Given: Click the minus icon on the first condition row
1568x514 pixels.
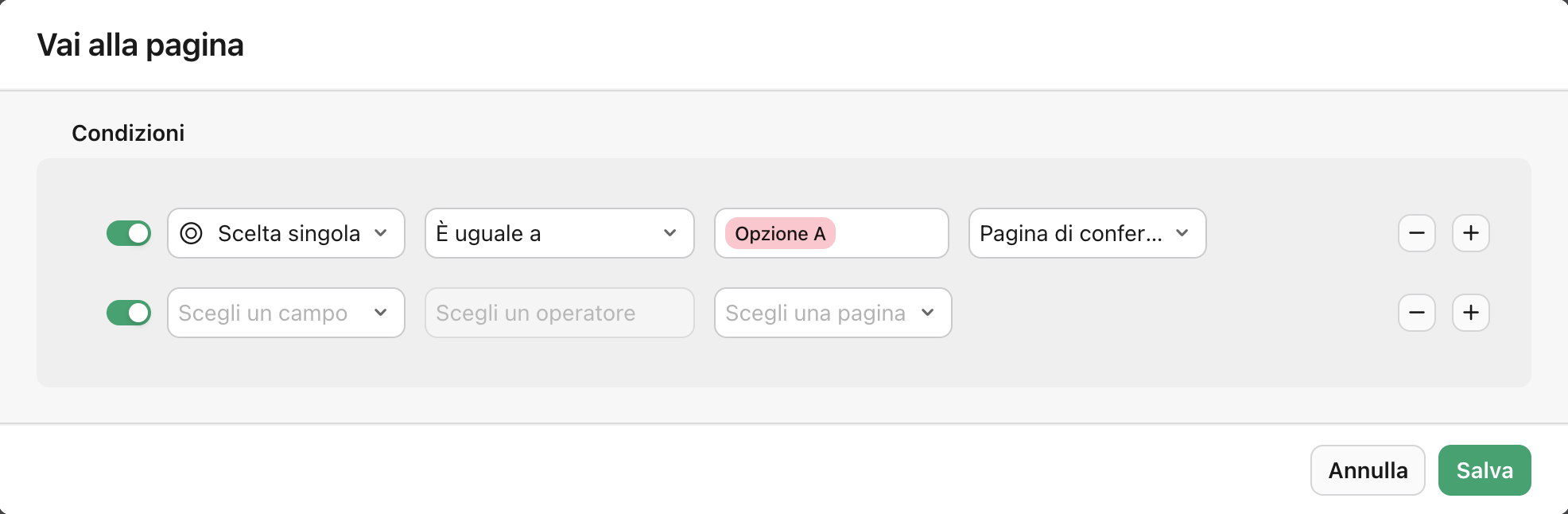Looking at the screenshot, I should pyautogui.click(x=1417, y=233).
